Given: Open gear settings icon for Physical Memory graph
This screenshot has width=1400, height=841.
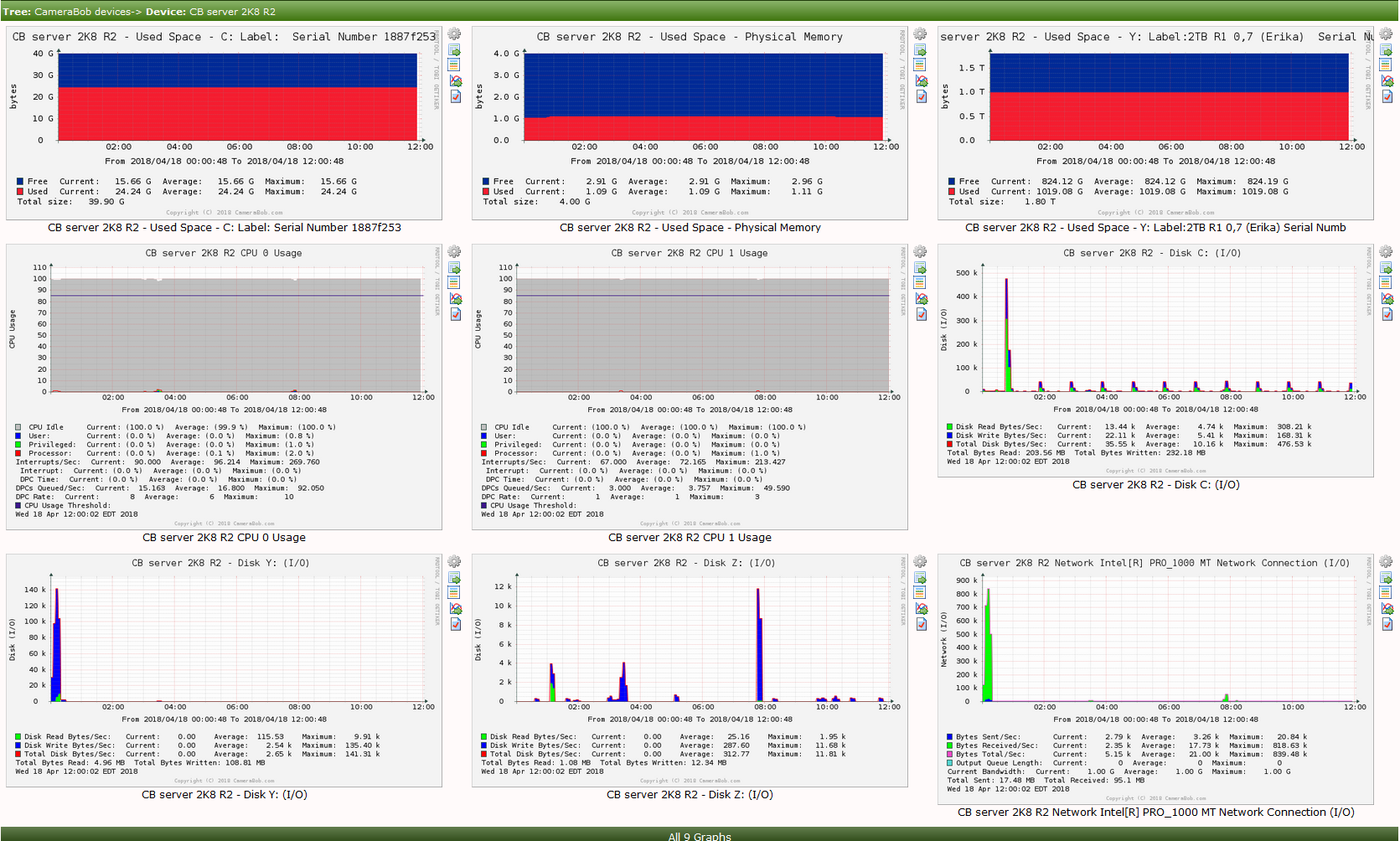Looking at the screenshot, I should click(x=921, y=34).
